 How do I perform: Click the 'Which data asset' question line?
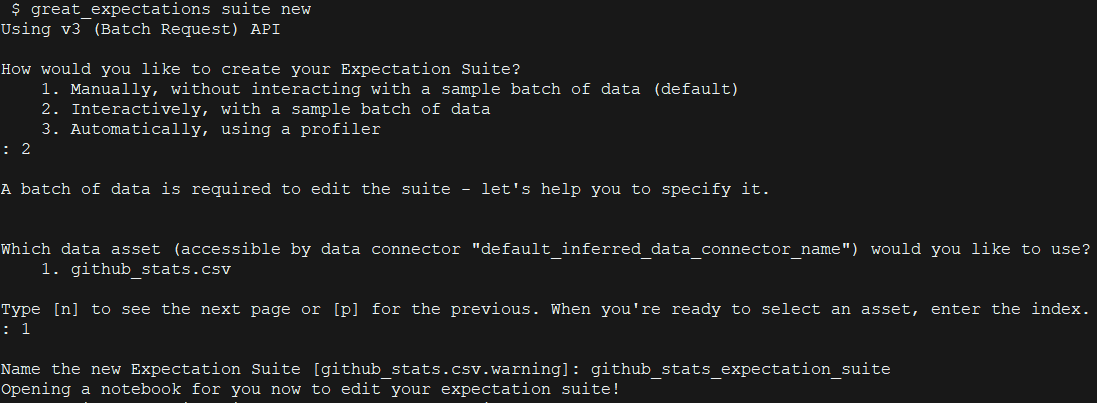click(x=546, y=249)
